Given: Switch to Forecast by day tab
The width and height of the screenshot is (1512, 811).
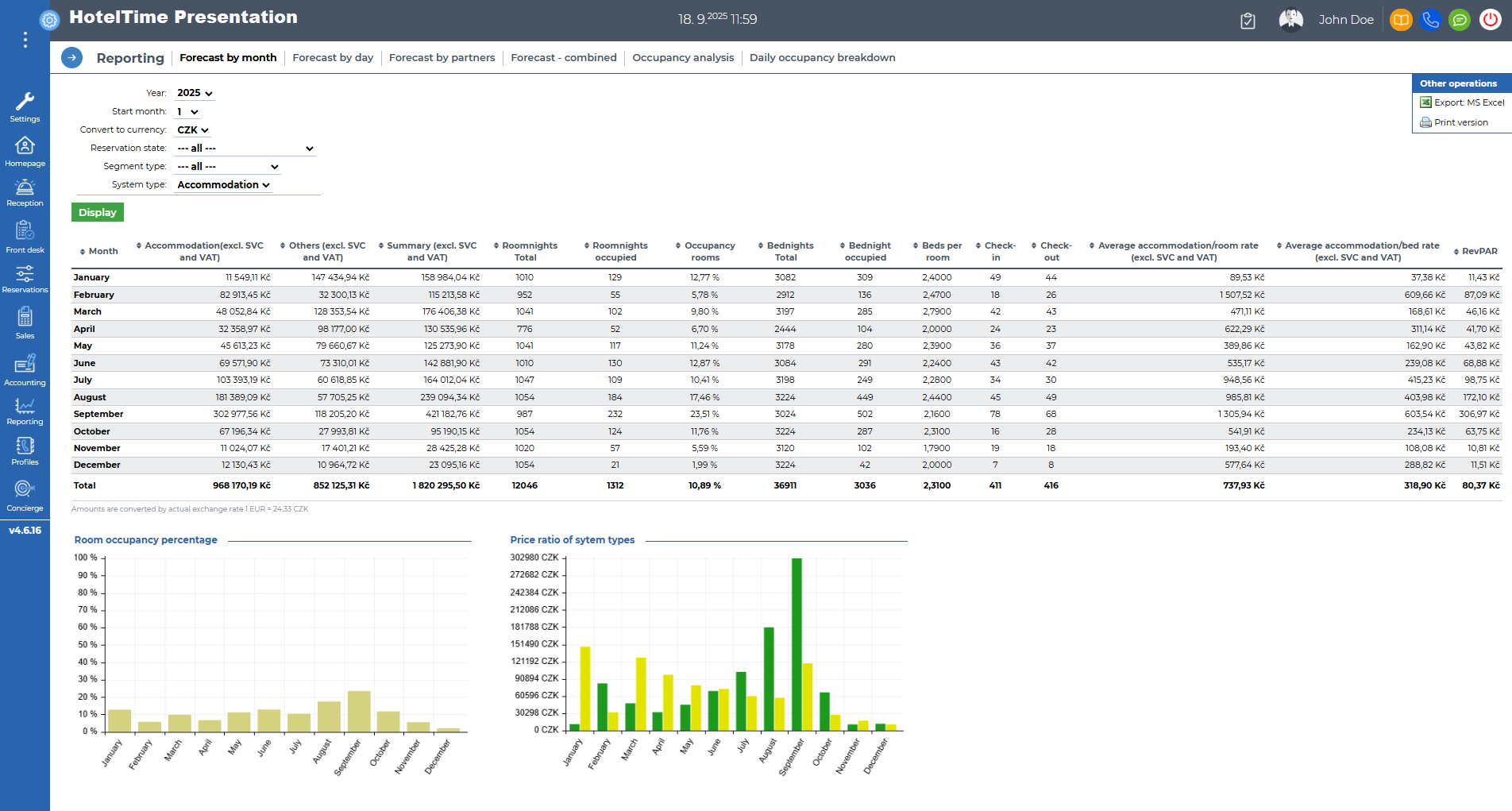Looking at the screenshot, I should coord(333,58).
